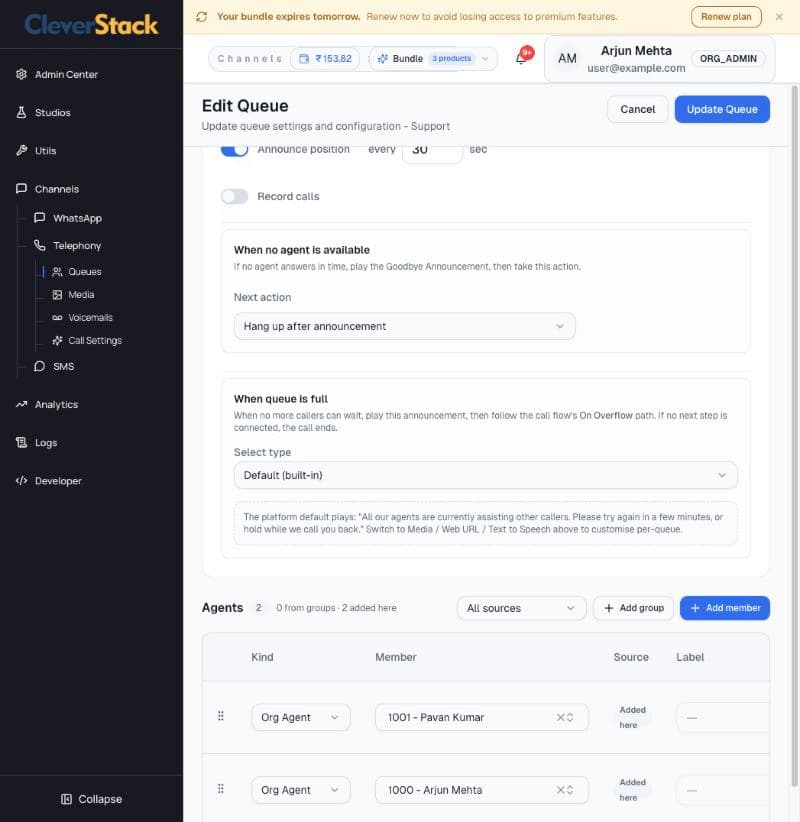
Task: Click the CleverStack logo
Action: pyautogui.click(x=91, y=25)
